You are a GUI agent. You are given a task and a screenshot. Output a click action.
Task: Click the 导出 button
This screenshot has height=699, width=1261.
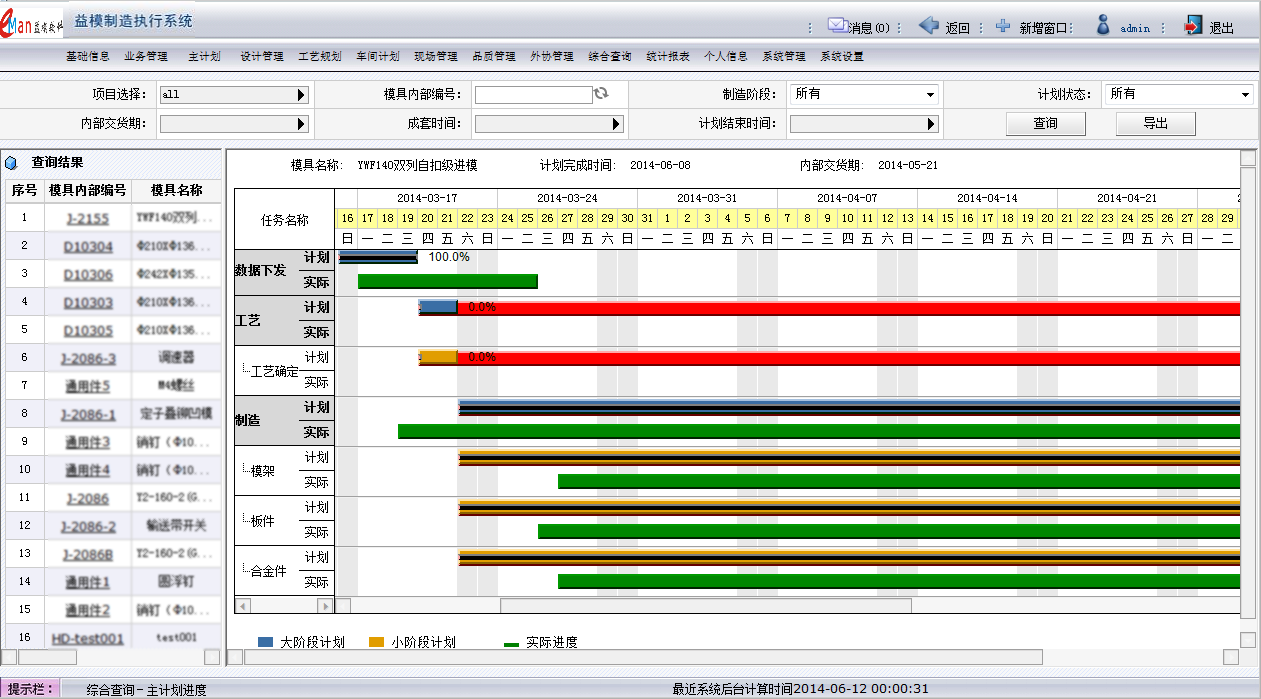[x=1155, y=123]
